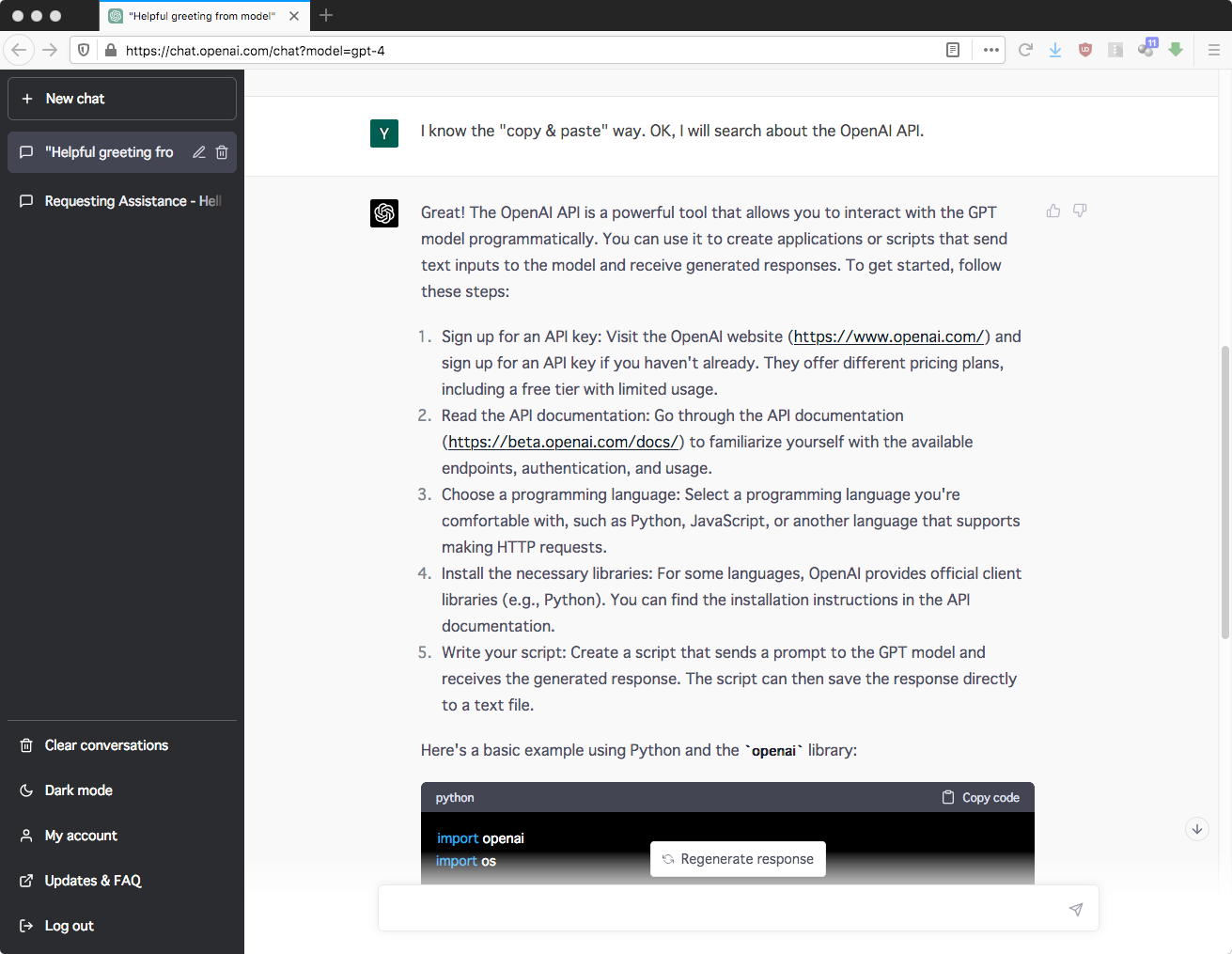Click the ChatGPT logo avatar
Screen dimensions: 1232x954
coord(384,213)
